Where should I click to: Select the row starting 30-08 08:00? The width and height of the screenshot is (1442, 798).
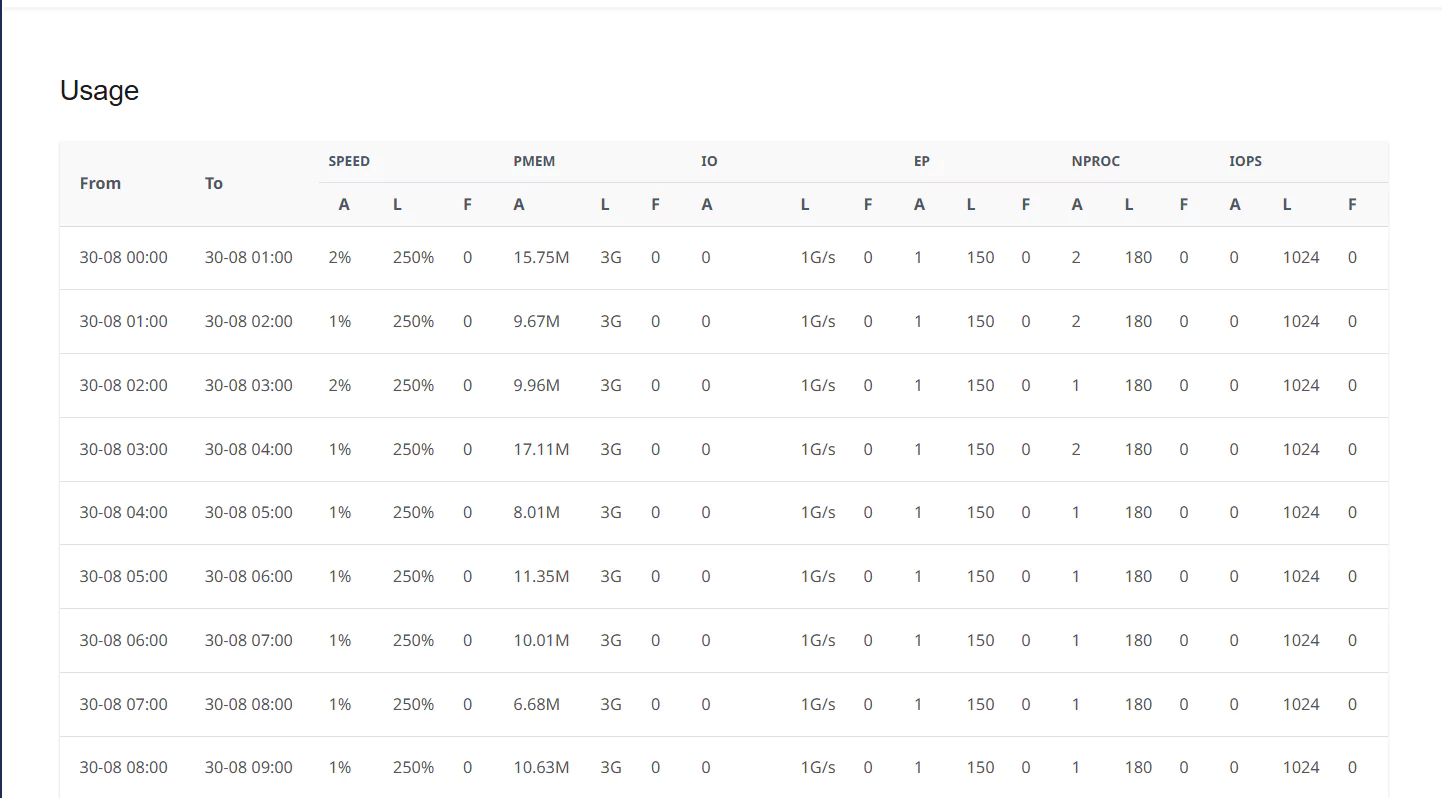coord(724,767)
